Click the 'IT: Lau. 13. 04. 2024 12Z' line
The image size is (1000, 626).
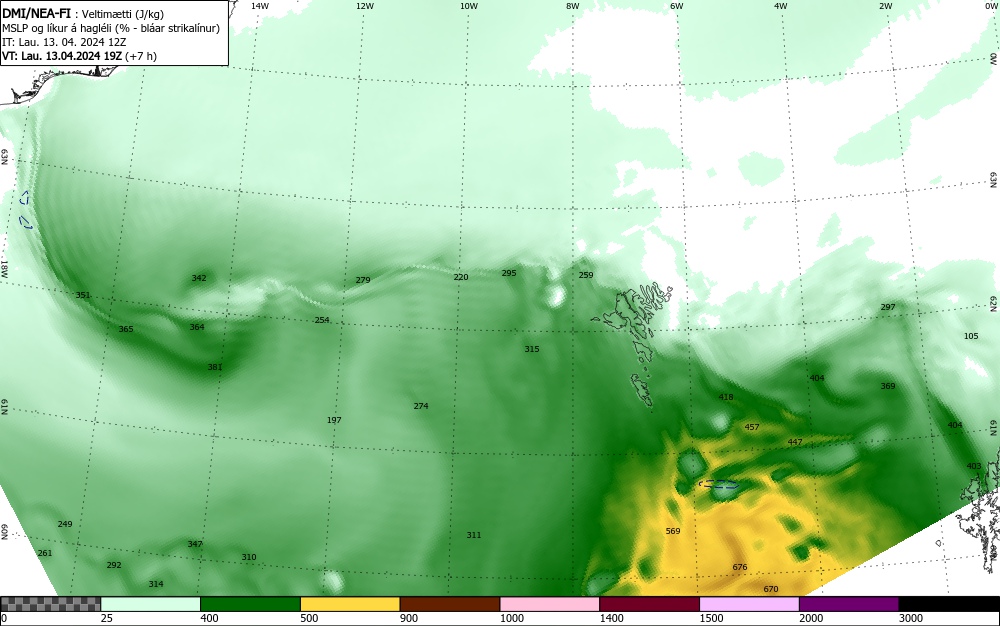(64, 42)
